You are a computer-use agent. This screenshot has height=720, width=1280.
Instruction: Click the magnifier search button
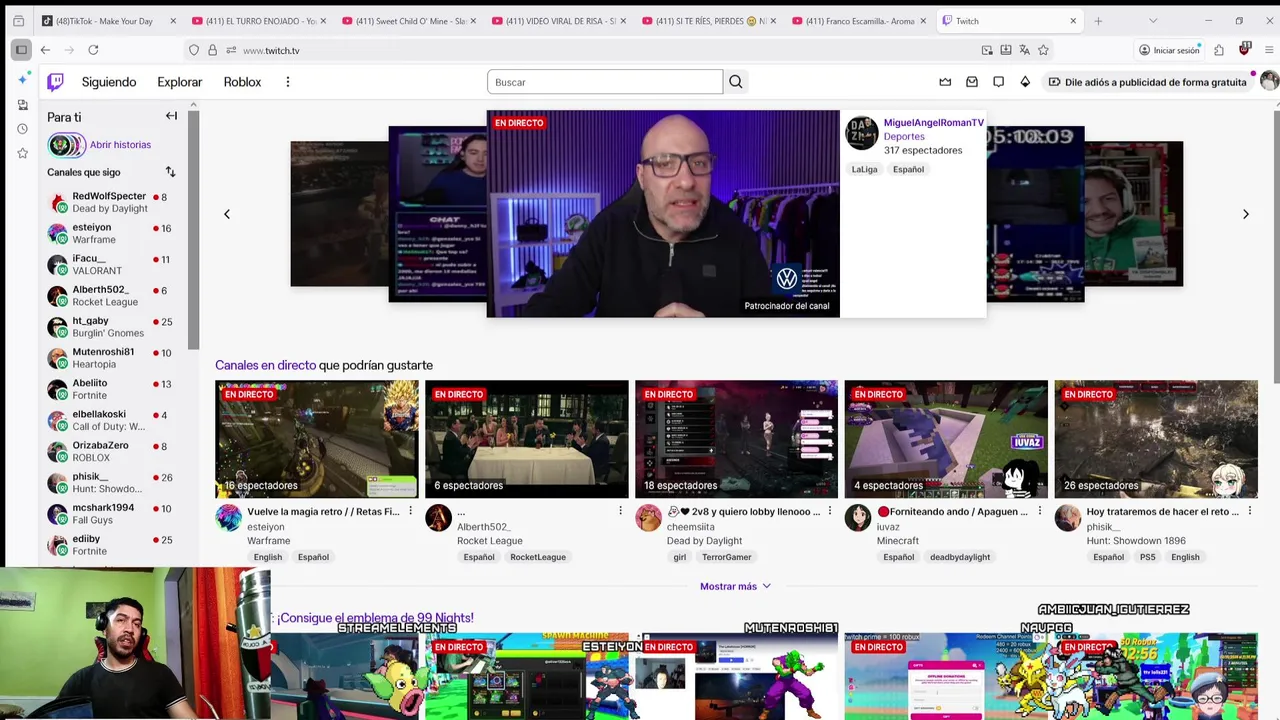click(736, 82)
